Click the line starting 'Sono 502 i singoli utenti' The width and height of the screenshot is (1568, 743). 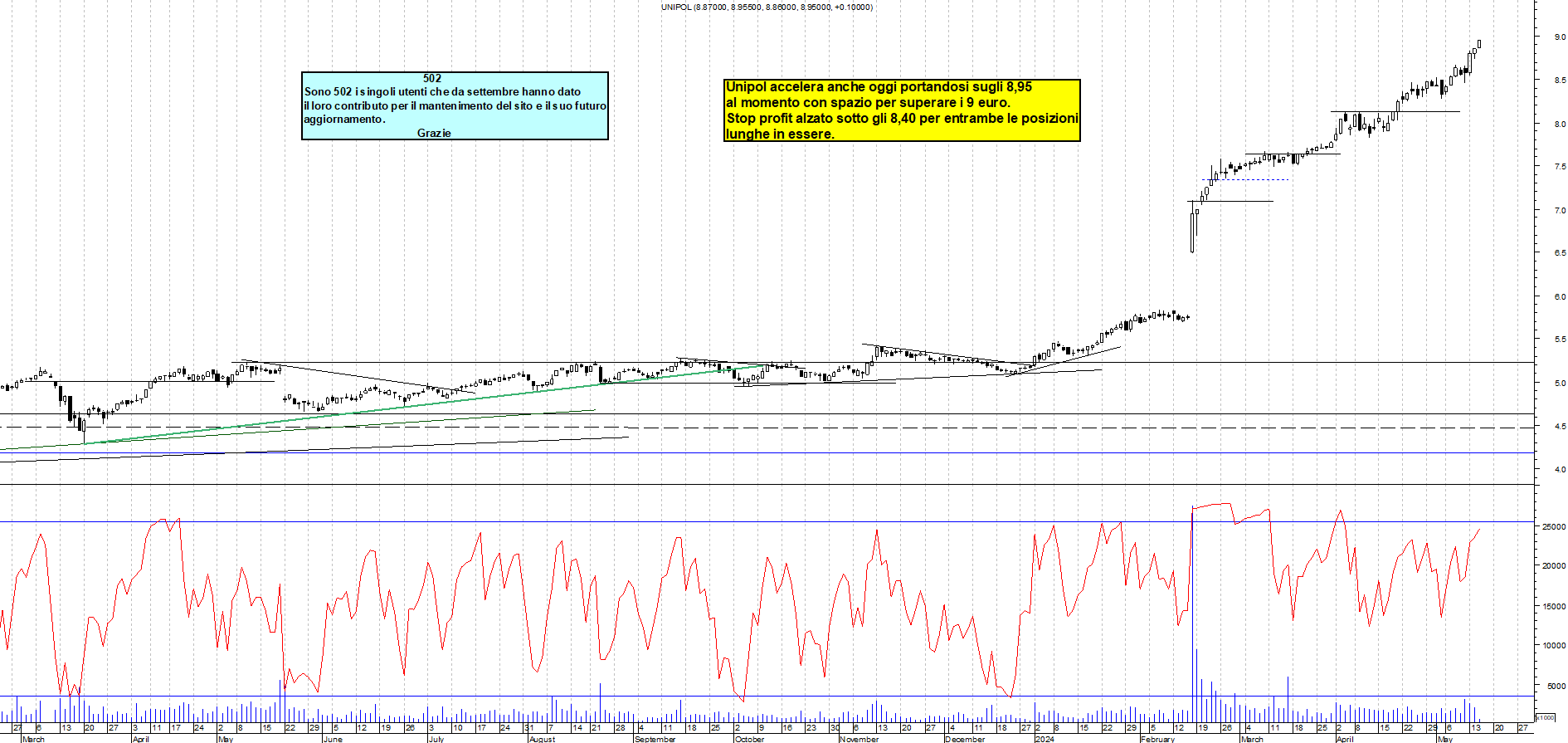[442, 92]
